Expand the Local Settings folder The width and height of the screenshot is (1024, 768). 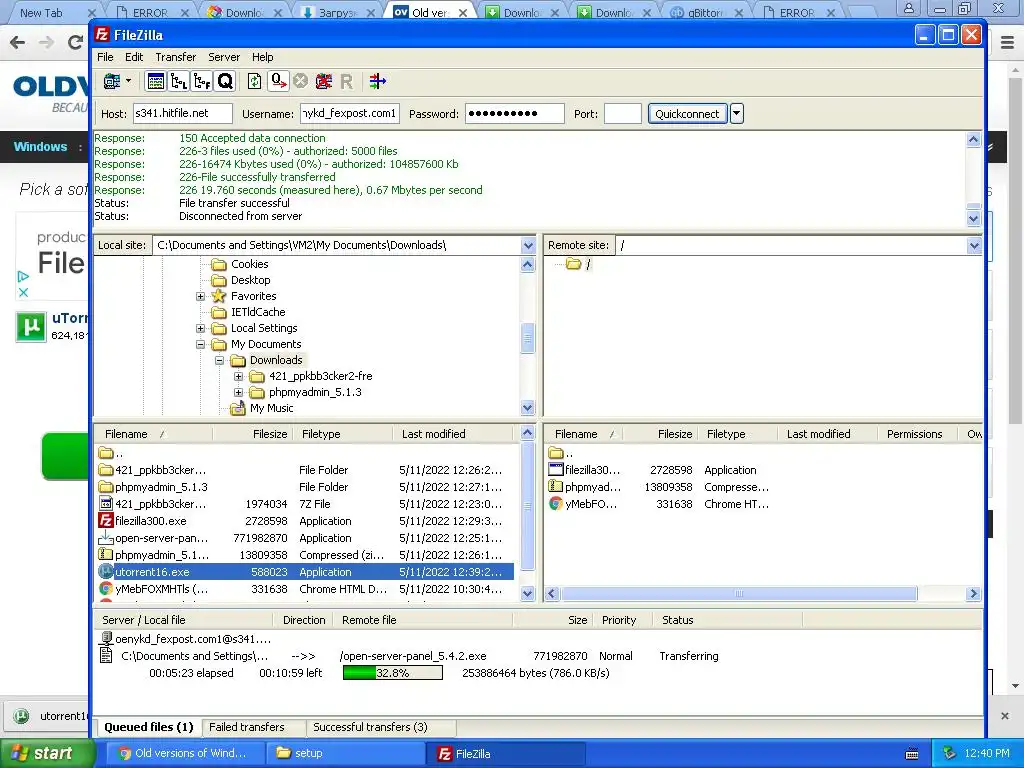[200, 328]
